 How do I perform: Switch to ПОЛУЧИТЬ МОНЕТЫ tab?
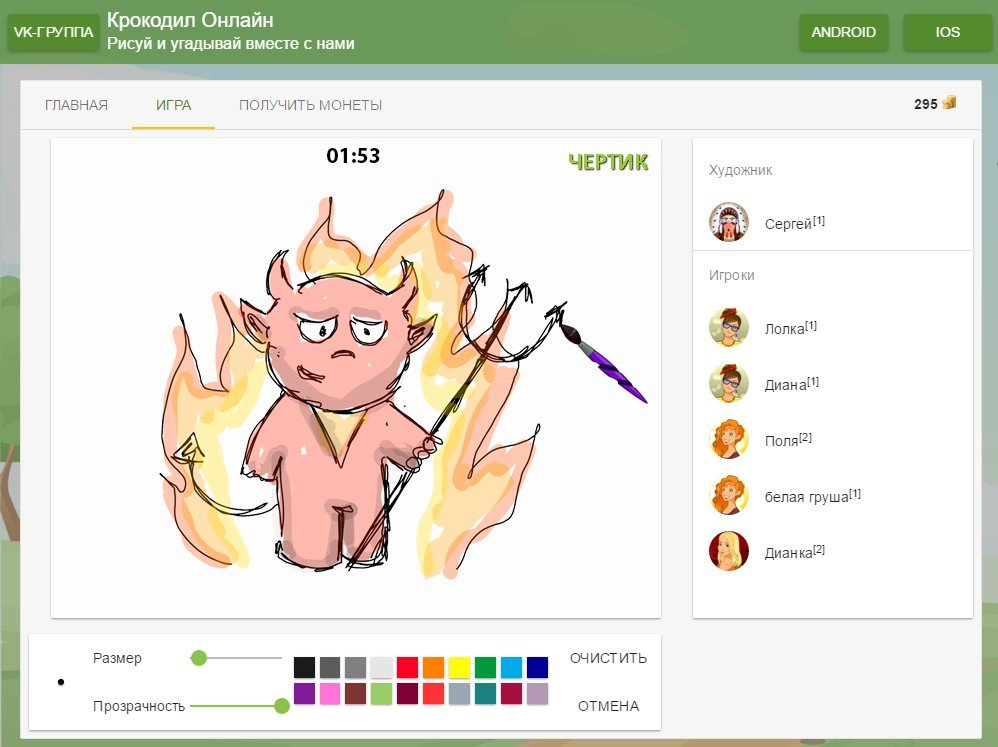[x=310, y=105]
